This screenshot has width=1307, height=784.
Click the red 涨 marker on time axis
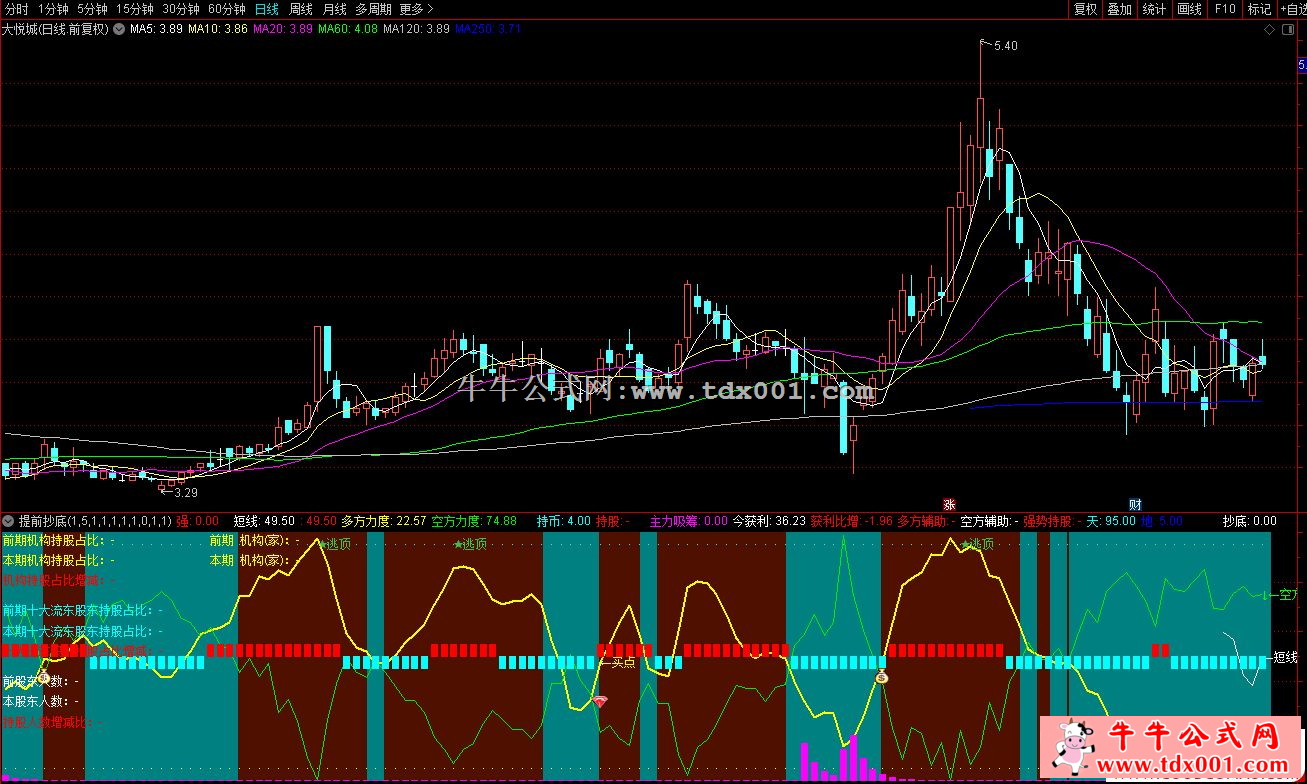(x=949, y=504)
